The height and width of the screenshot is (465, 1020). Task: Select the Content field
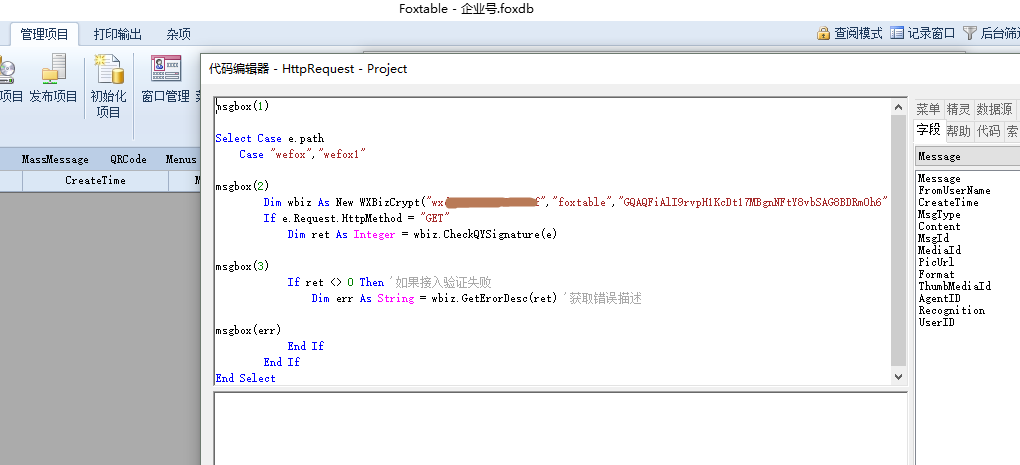click(x=939, y=226)
